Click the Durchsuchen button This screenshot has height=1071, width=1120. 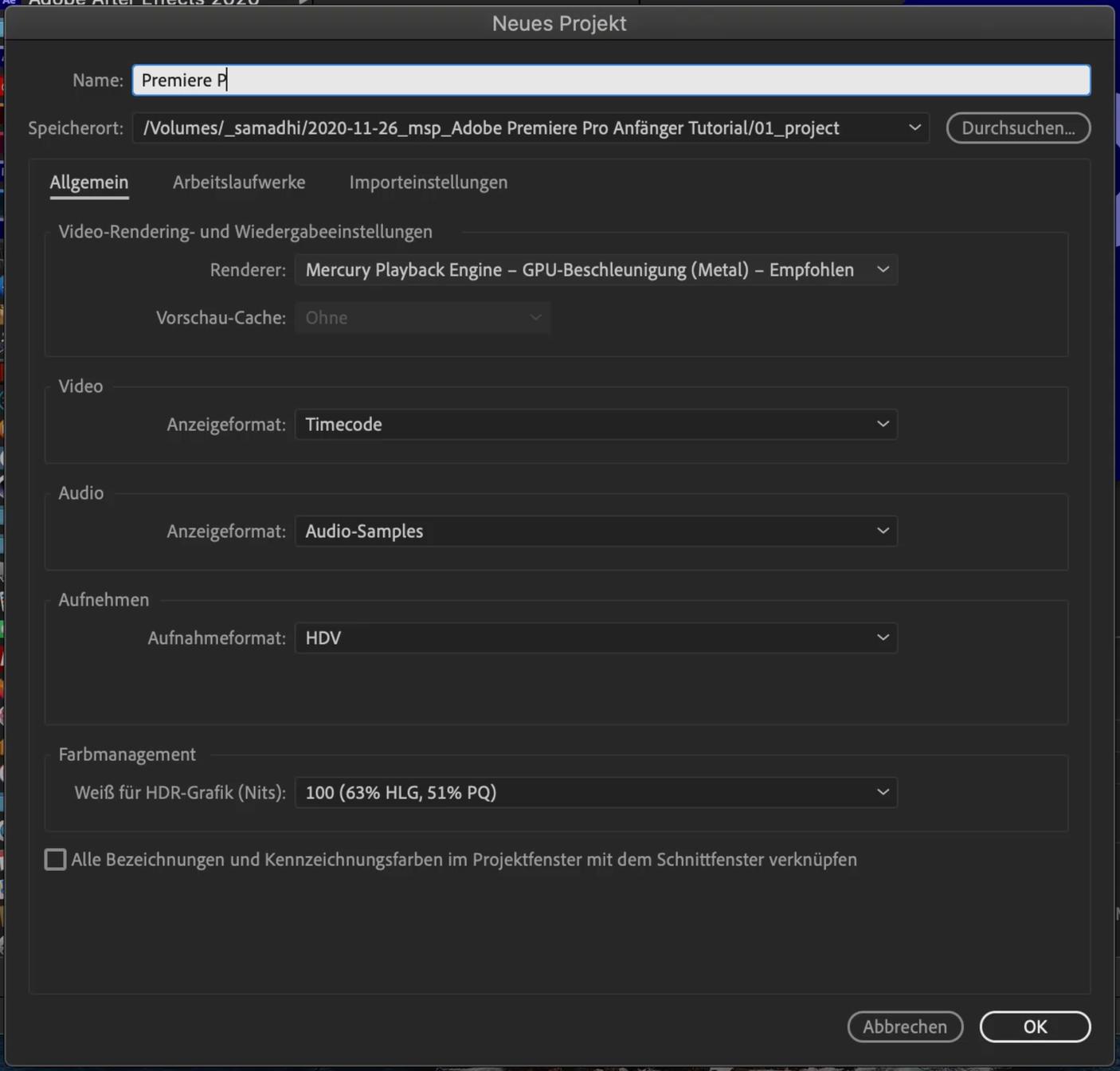click(1017, 127)
